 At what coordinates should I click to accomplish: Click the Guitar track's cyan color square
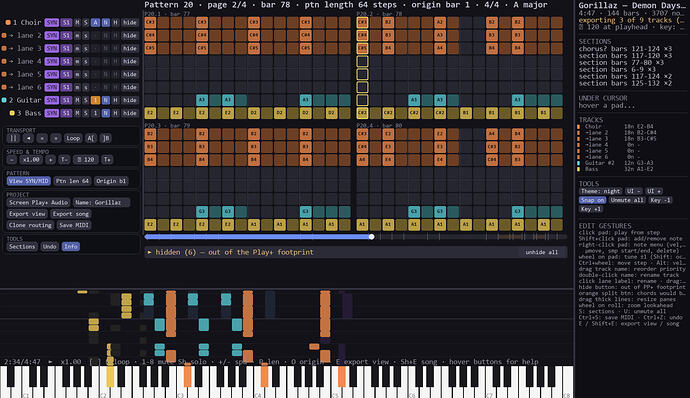pos(4,100)
